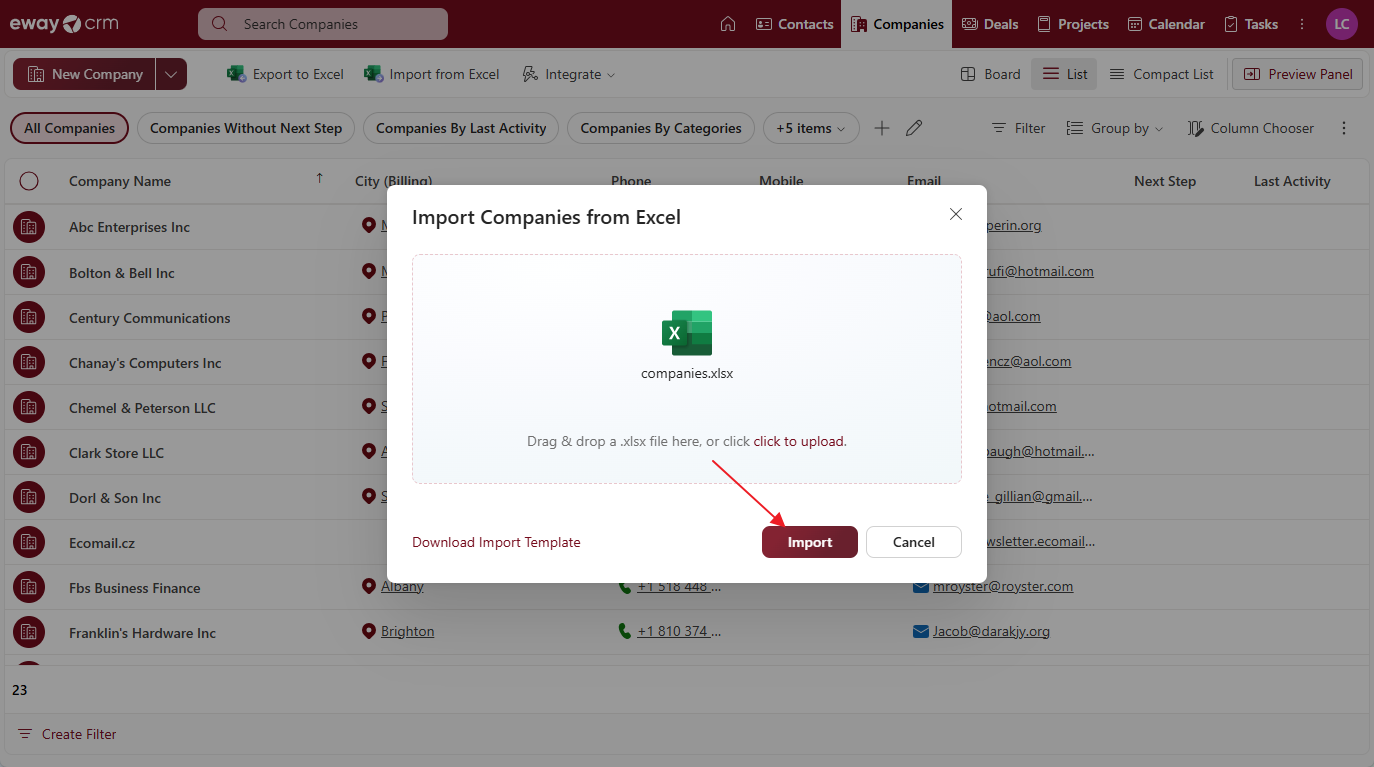Expand the New Company dropdown arrow
Screen dimensions: 1374x767
click(x=172, y=74)
